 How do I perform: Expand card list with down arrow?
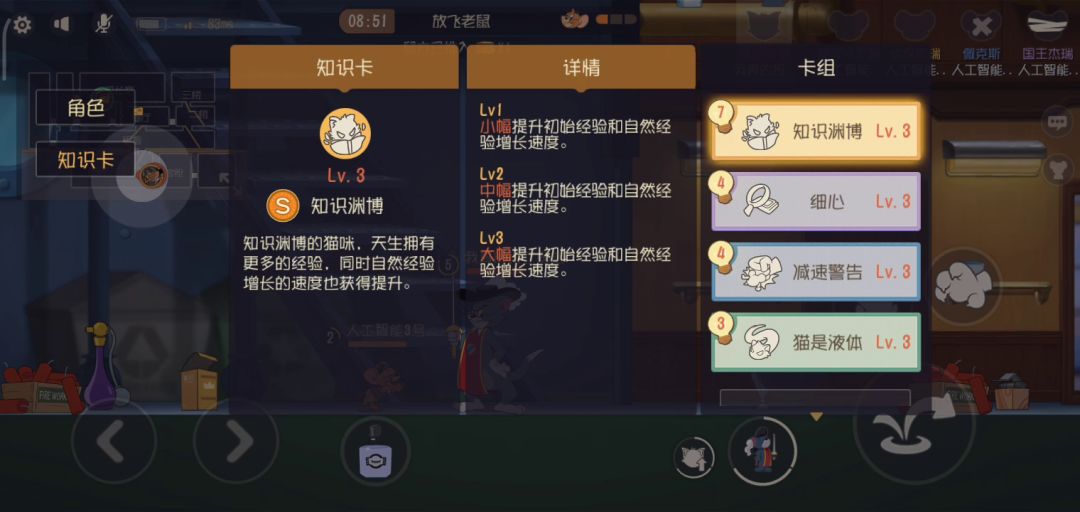tap(816, 417)
